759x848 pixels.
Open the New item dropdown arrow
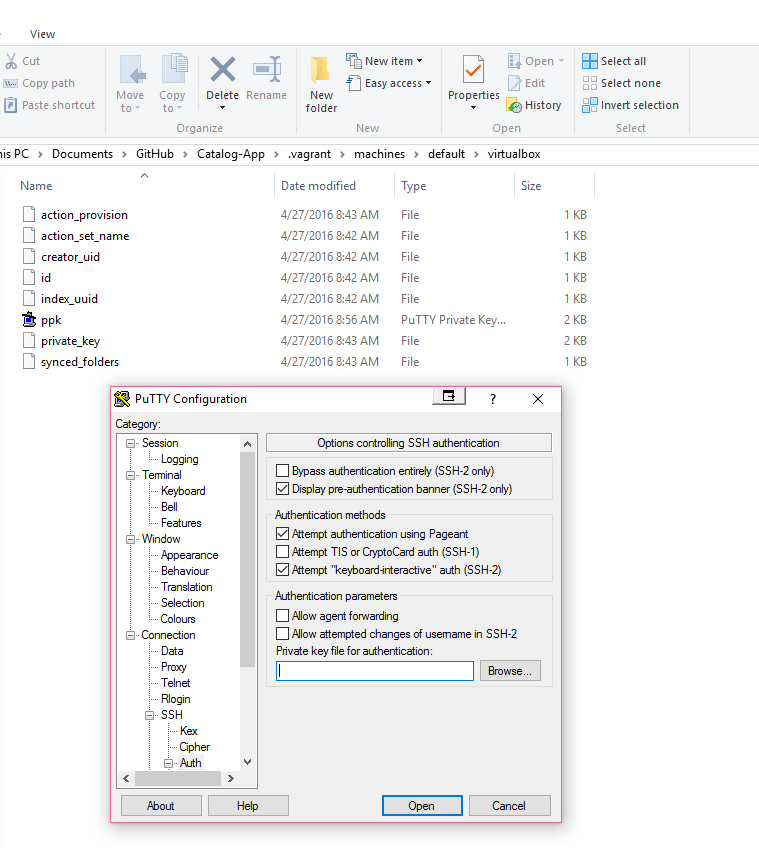[419, 61]
